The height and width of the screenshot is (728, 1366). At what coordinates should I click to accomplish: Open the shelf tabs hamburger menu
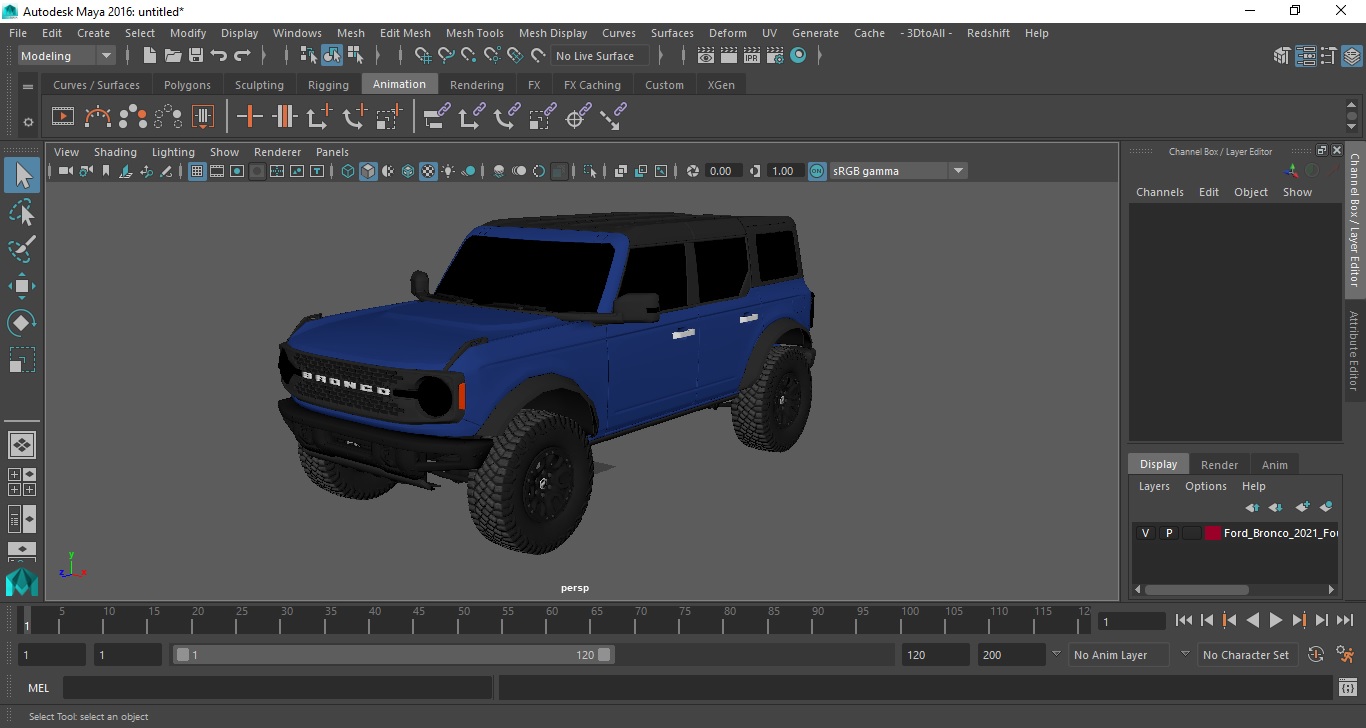28,87
